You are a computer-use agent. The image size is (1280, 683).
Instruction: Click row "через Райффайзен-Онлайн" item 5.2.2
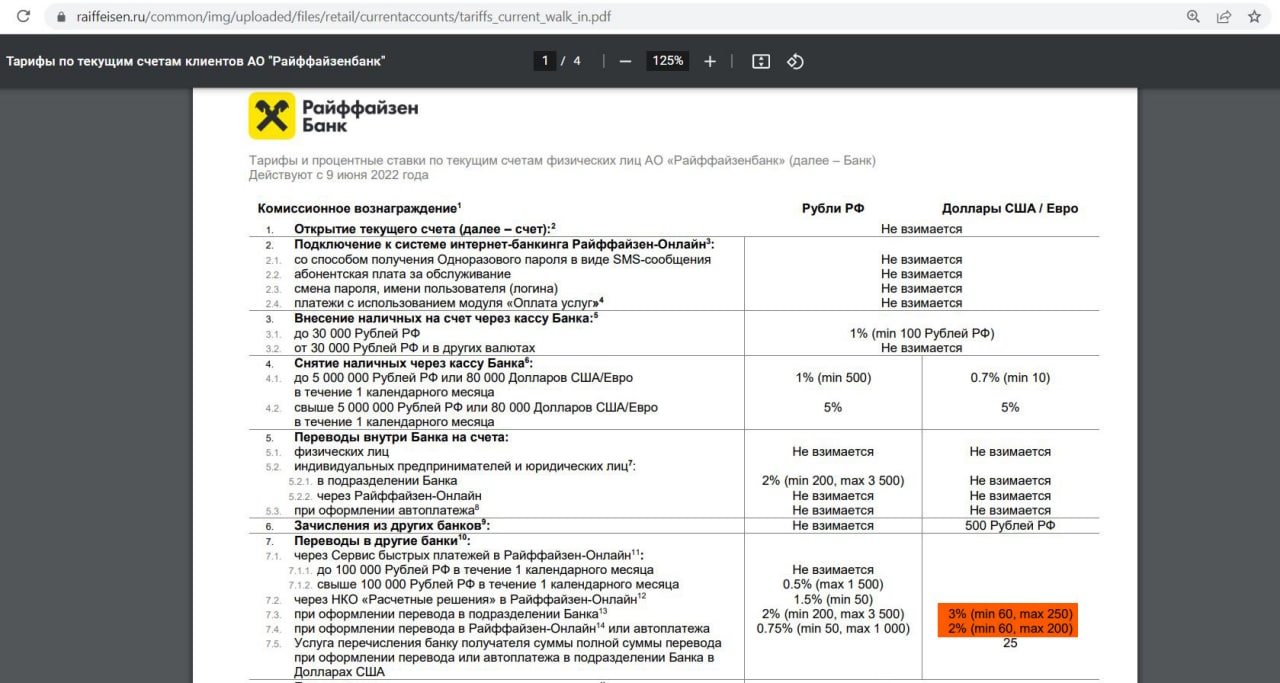399,496
